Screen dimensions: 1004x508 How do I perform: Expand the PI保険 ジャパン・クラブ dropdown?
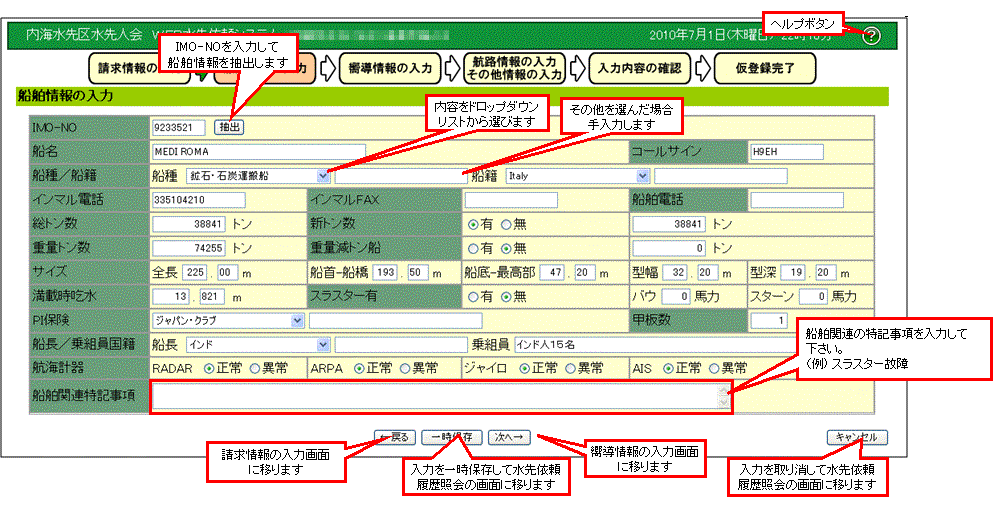[x=297, y=320]
